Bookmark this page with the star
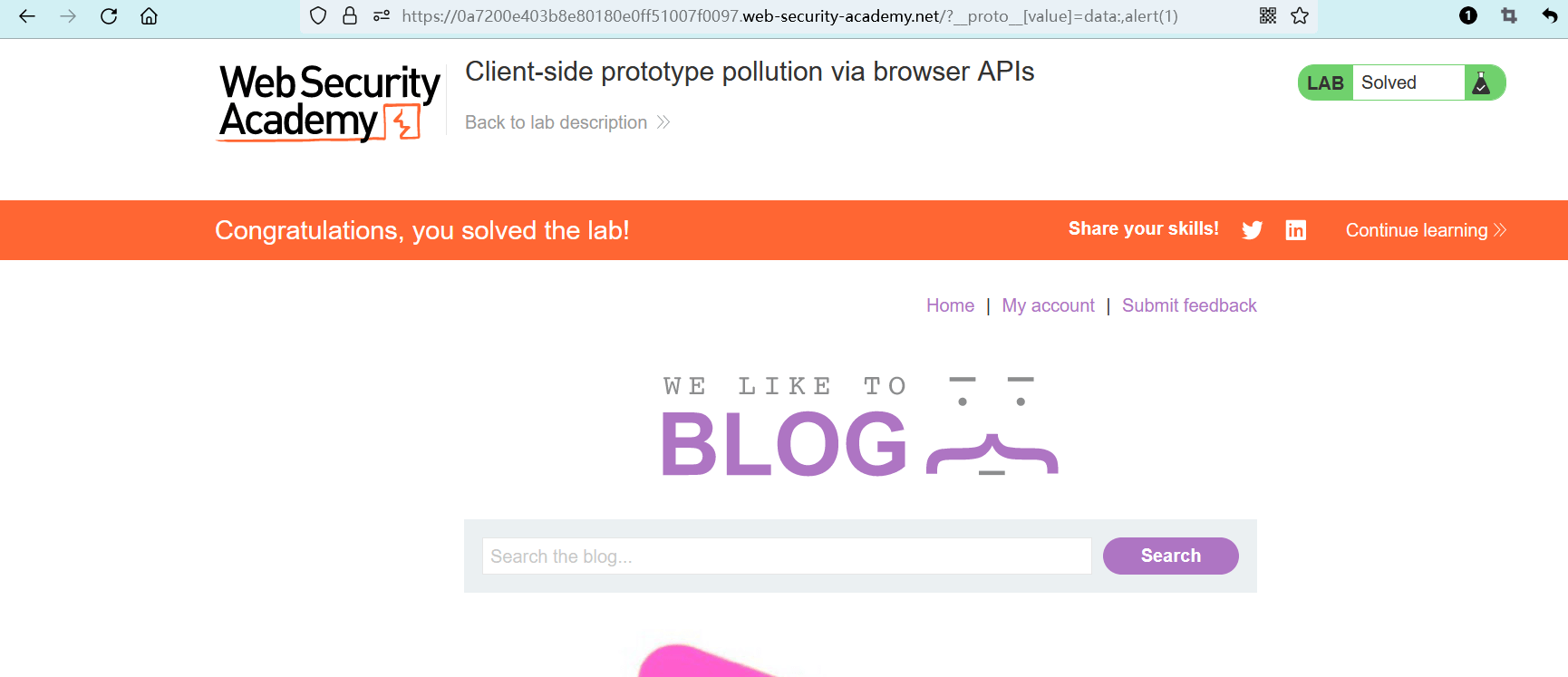 click(x=1300, y=16)
